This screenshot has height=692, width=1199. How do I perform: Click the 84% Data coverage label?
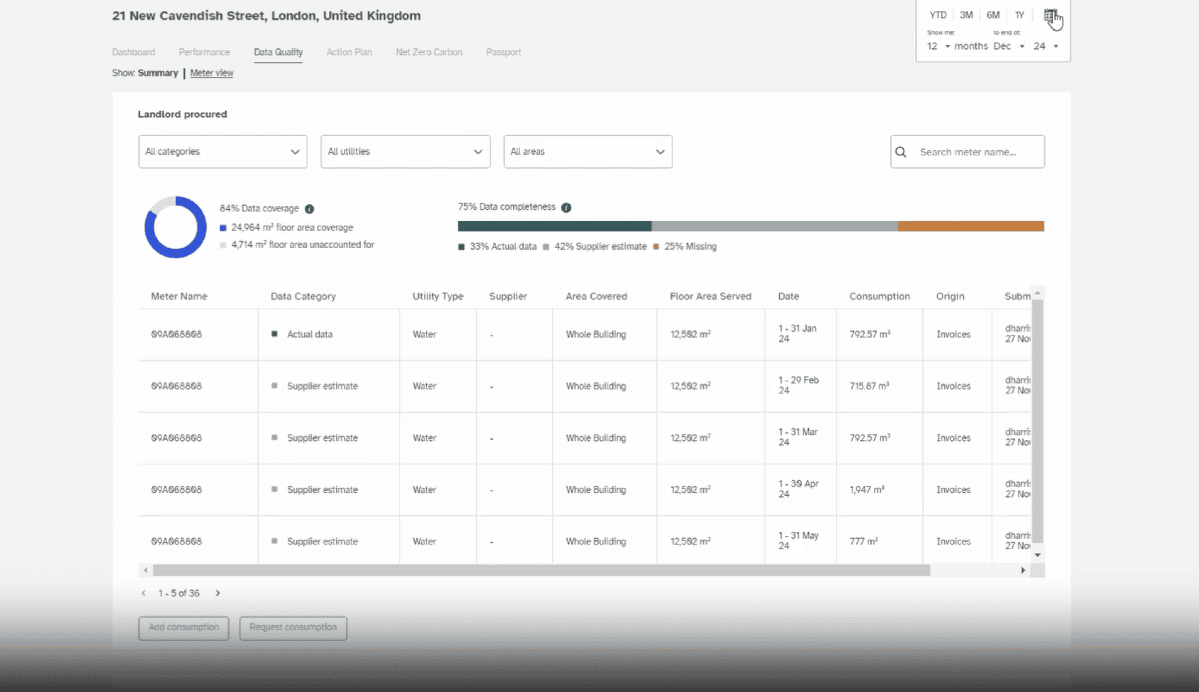259,209
